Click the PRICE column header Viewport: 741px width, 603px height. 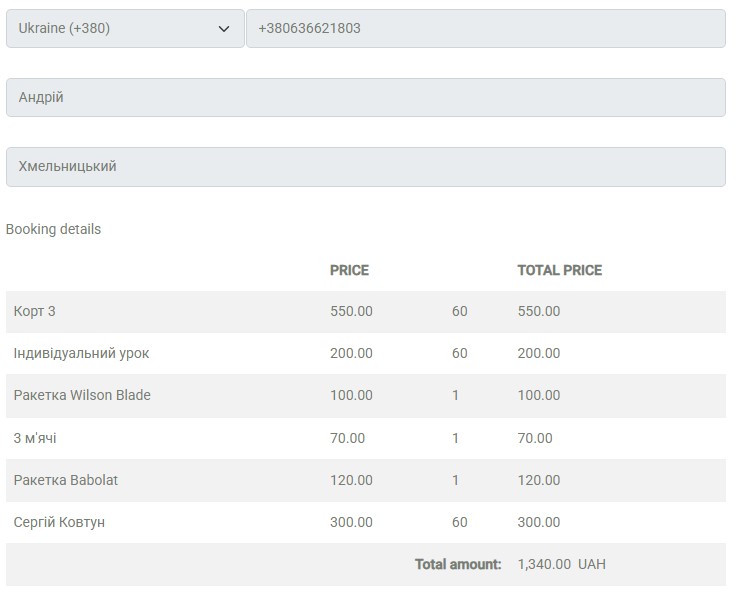[x=349, y=270]
